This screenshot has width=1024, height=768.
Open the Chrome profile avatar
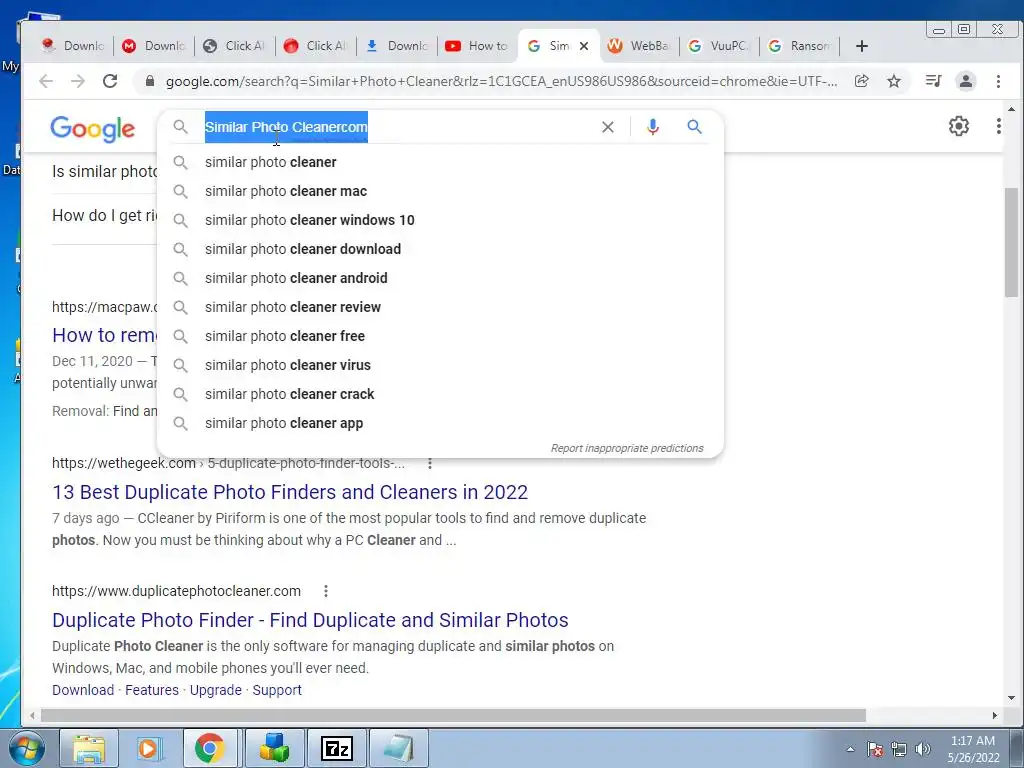click(x=965, y=81)
